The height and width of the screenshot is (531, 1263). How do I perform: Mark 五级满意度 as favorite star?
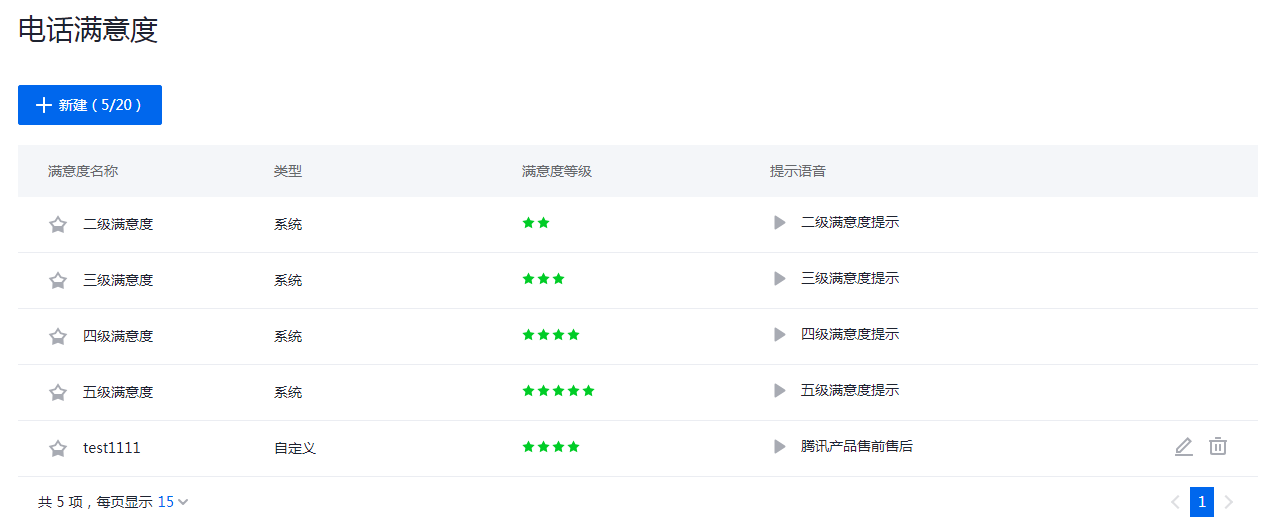(x=58, y=393)
